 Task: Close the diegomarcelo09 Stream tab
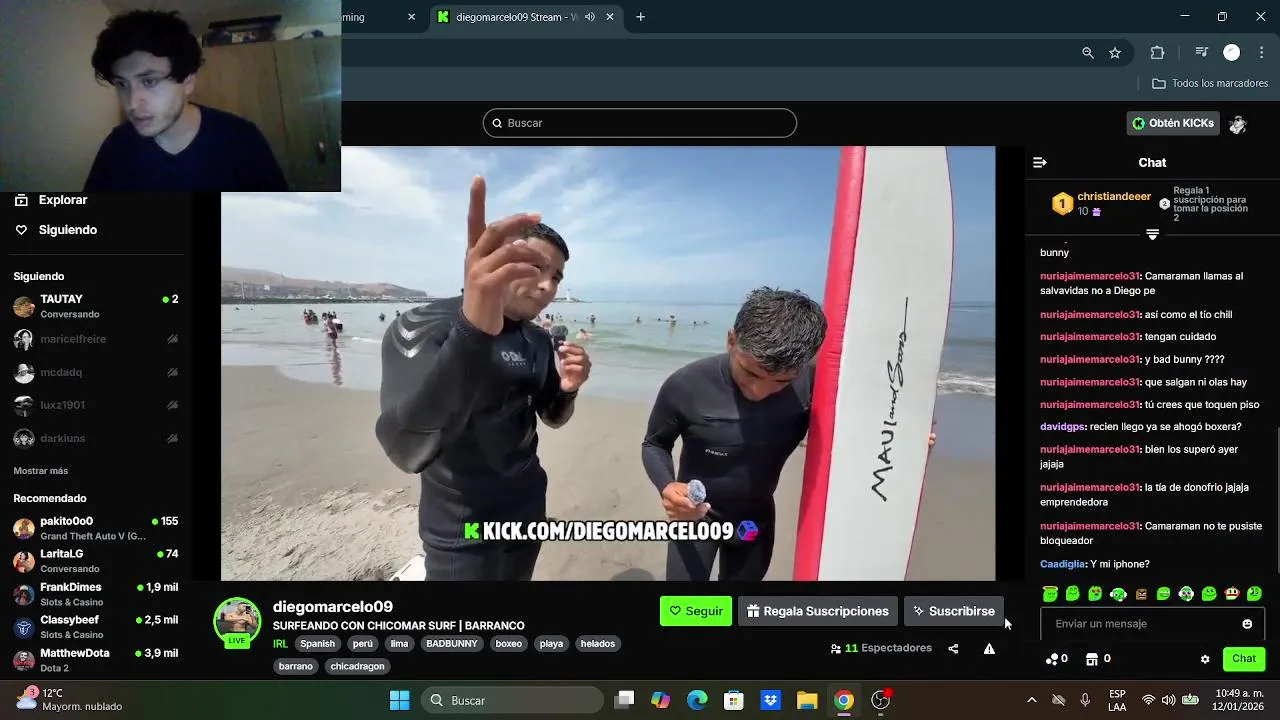(610, 17)
